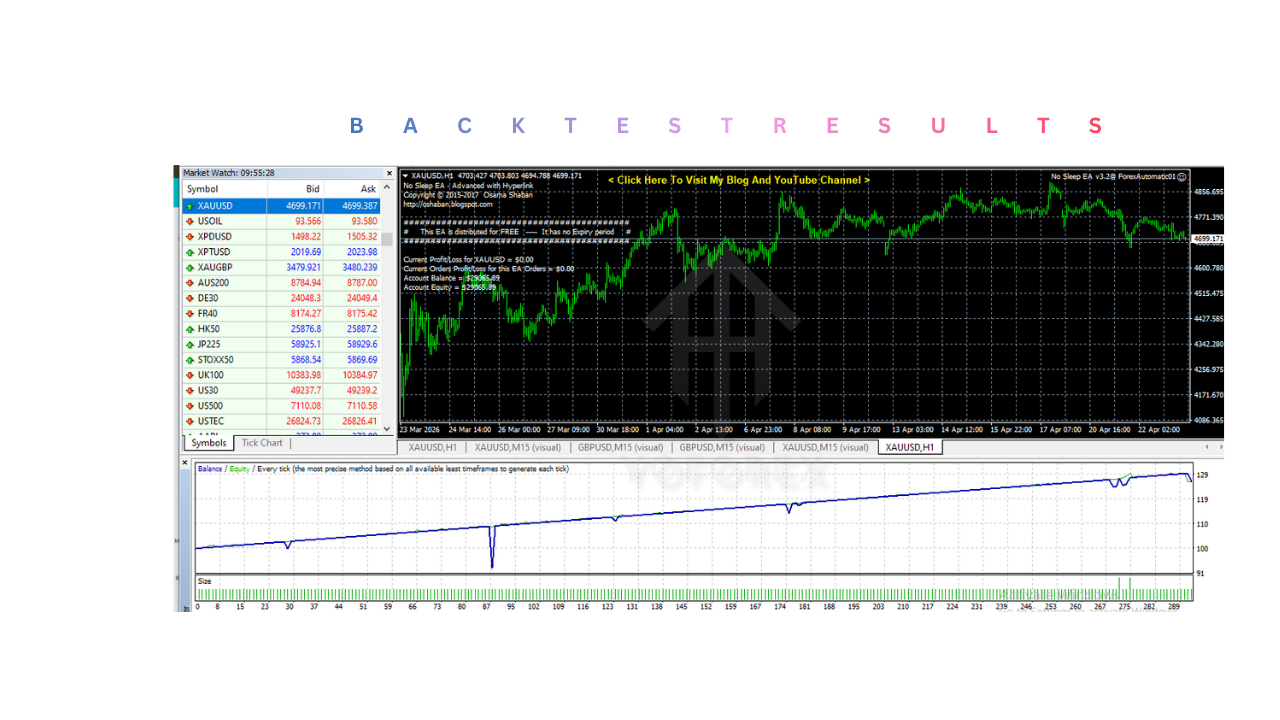Click the arrow icon next to XPDUSD
The image size is (1280, 720).
point(190,236)
